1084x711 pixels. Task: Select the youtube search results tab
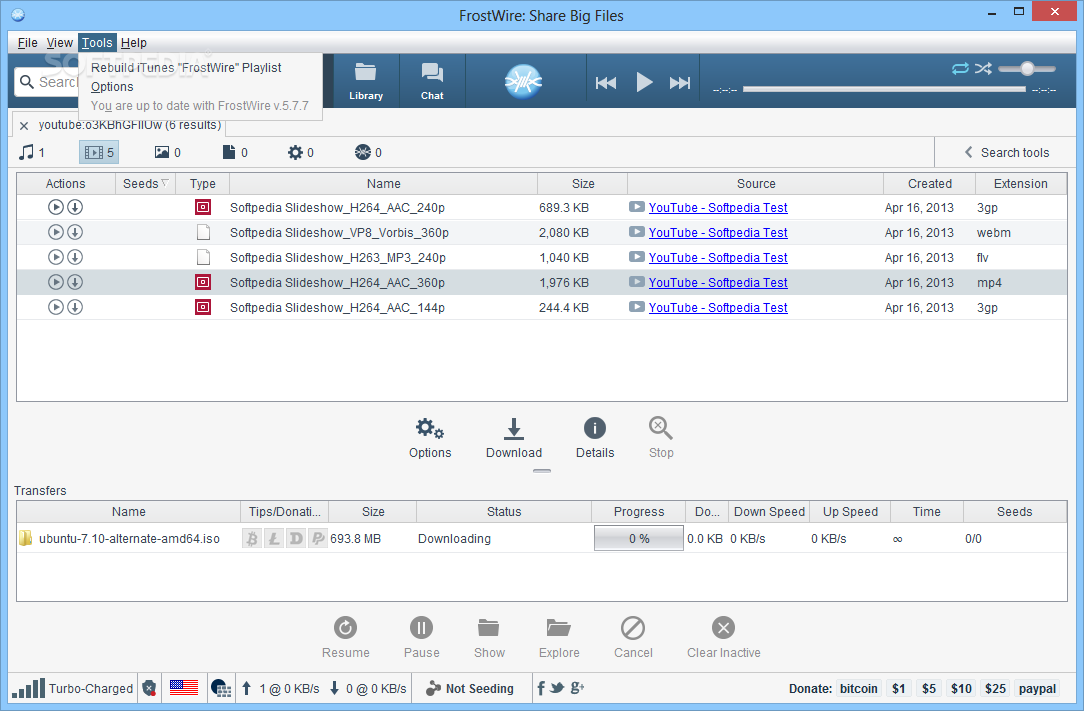click(130, 125)
